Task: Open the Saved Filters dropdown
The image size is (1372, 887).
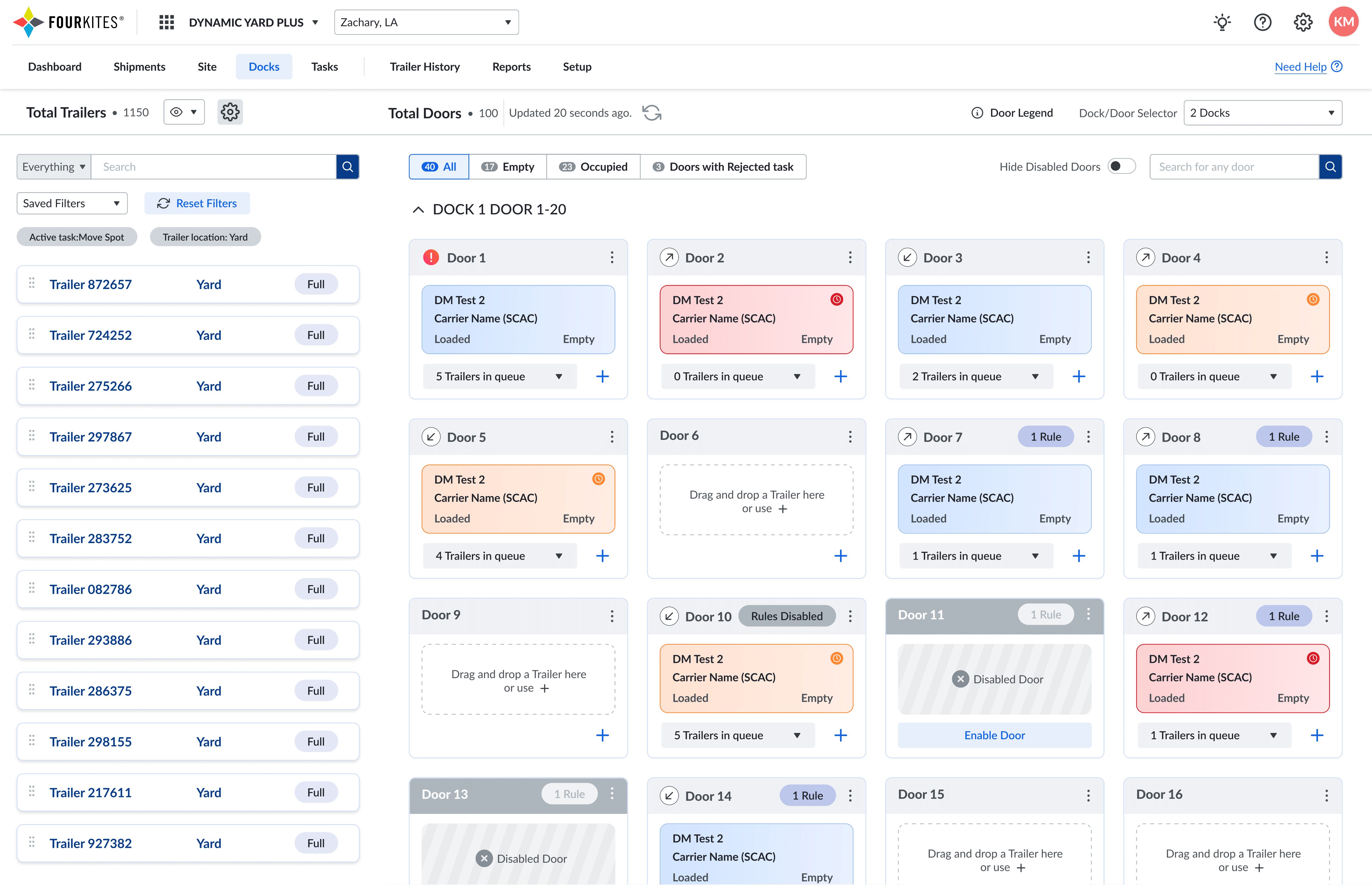Action: (72, 203)
